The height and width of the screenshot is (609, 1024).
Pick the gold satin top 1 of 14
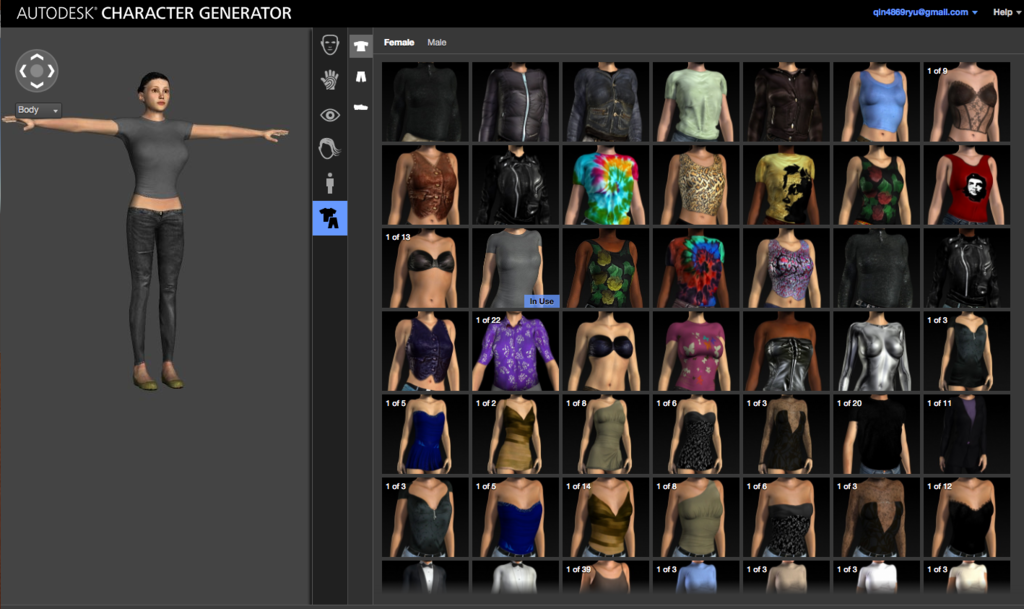(x=605, y=518)
